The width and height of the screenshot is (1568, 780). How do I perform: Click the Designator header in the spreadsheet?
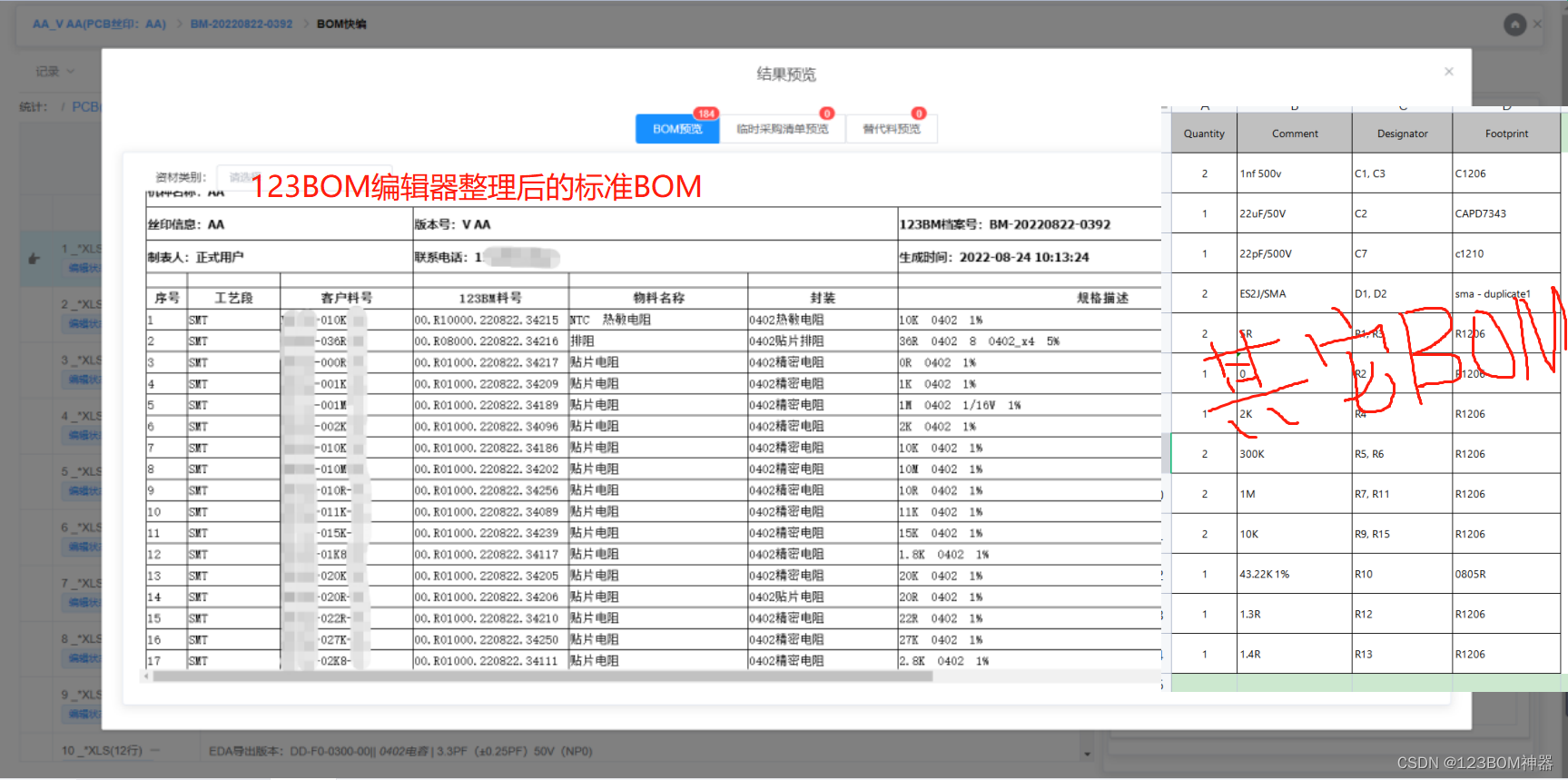(x=1403, y=133)
